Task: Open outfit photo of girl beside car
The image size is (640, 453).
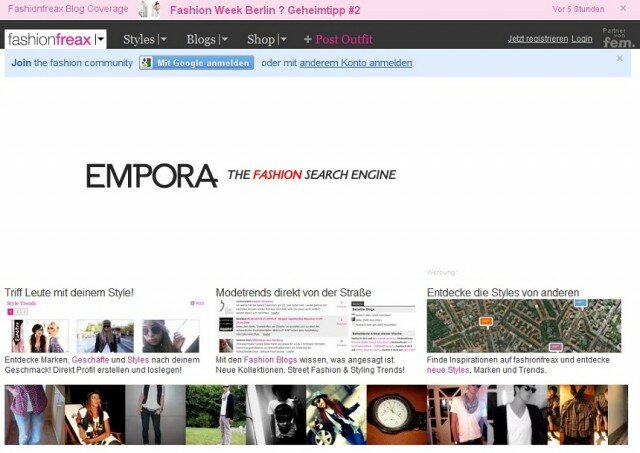Action: (337, 415)
